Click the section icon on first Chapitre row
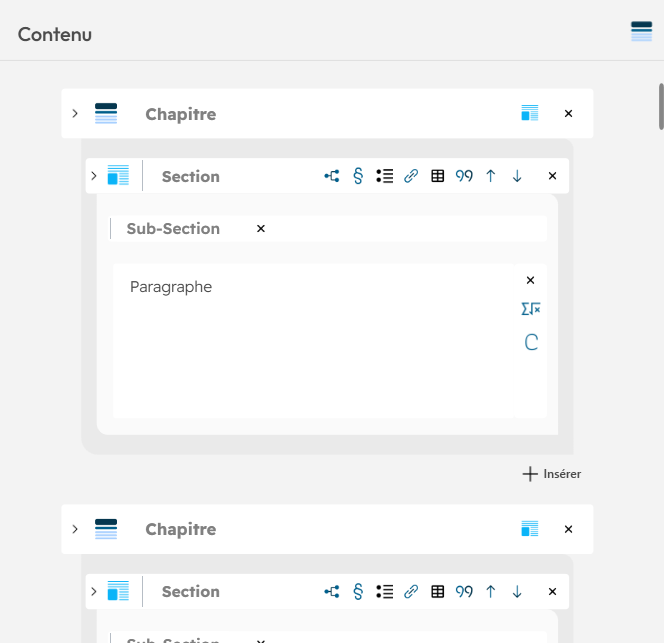The height and width of the screenshot is (643, 664). point(530,114)
